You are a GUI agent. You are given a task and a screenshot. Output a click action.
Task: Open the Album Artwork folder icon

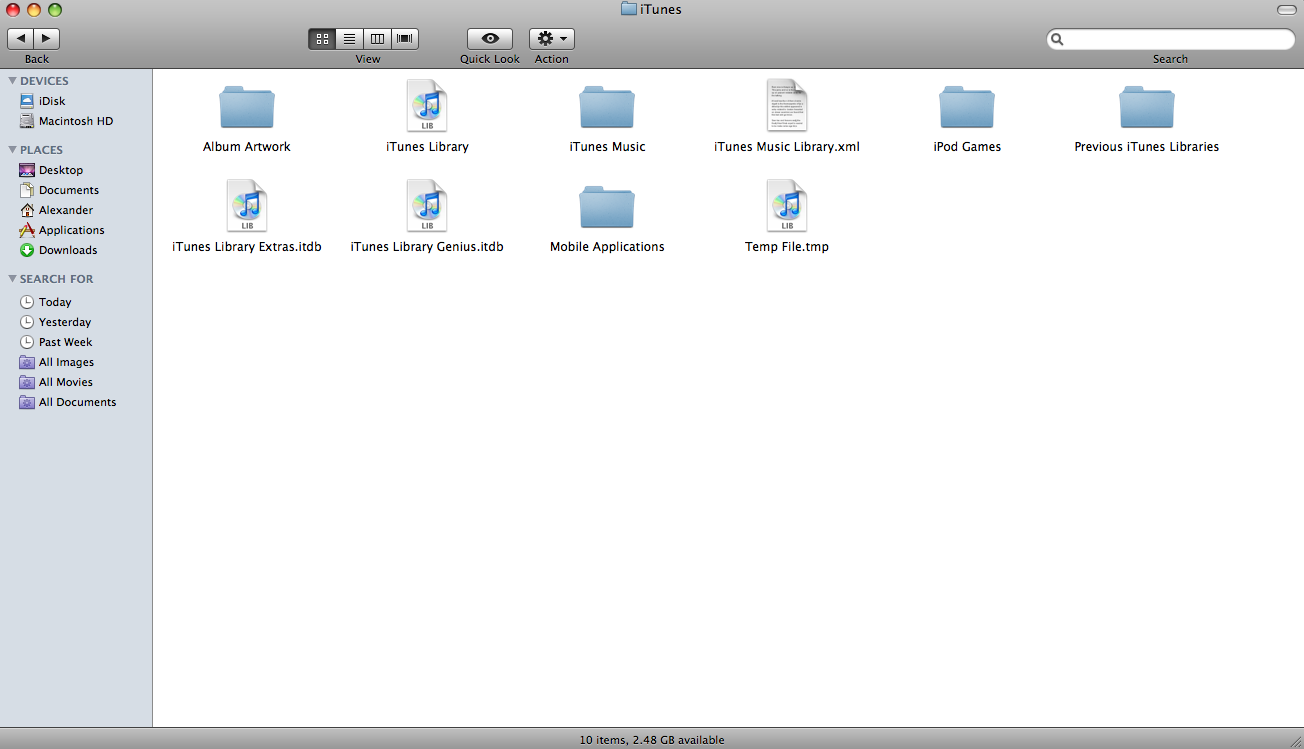point(247,106)
